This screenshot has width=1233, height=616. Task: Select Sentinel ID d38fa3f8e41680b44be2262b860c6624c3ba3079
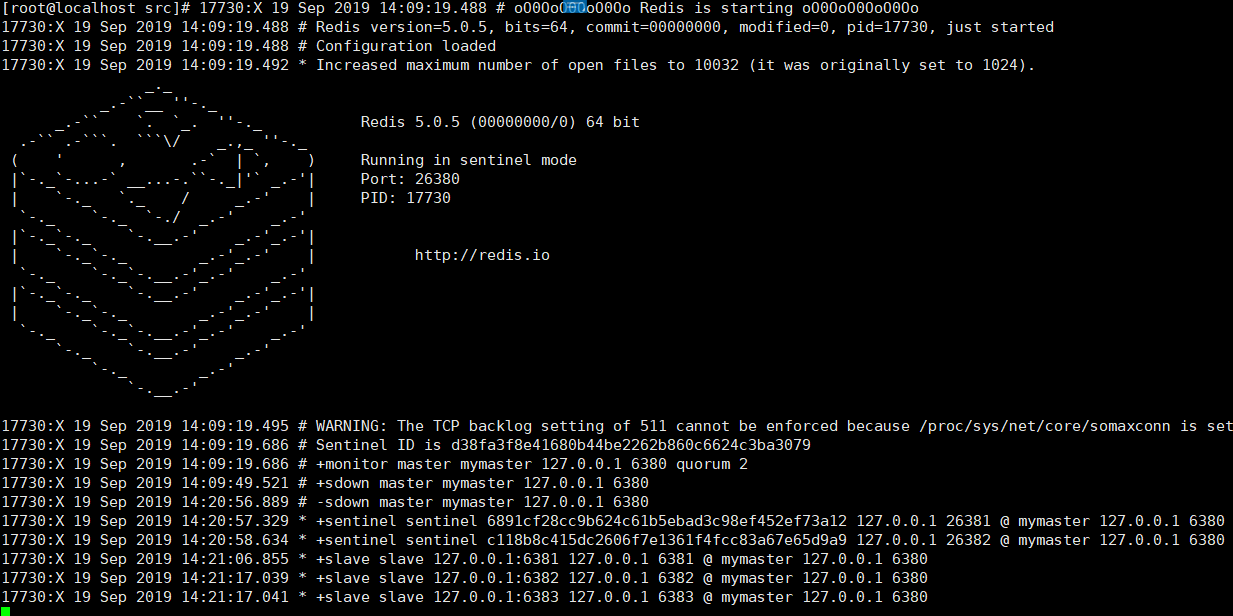631,445
